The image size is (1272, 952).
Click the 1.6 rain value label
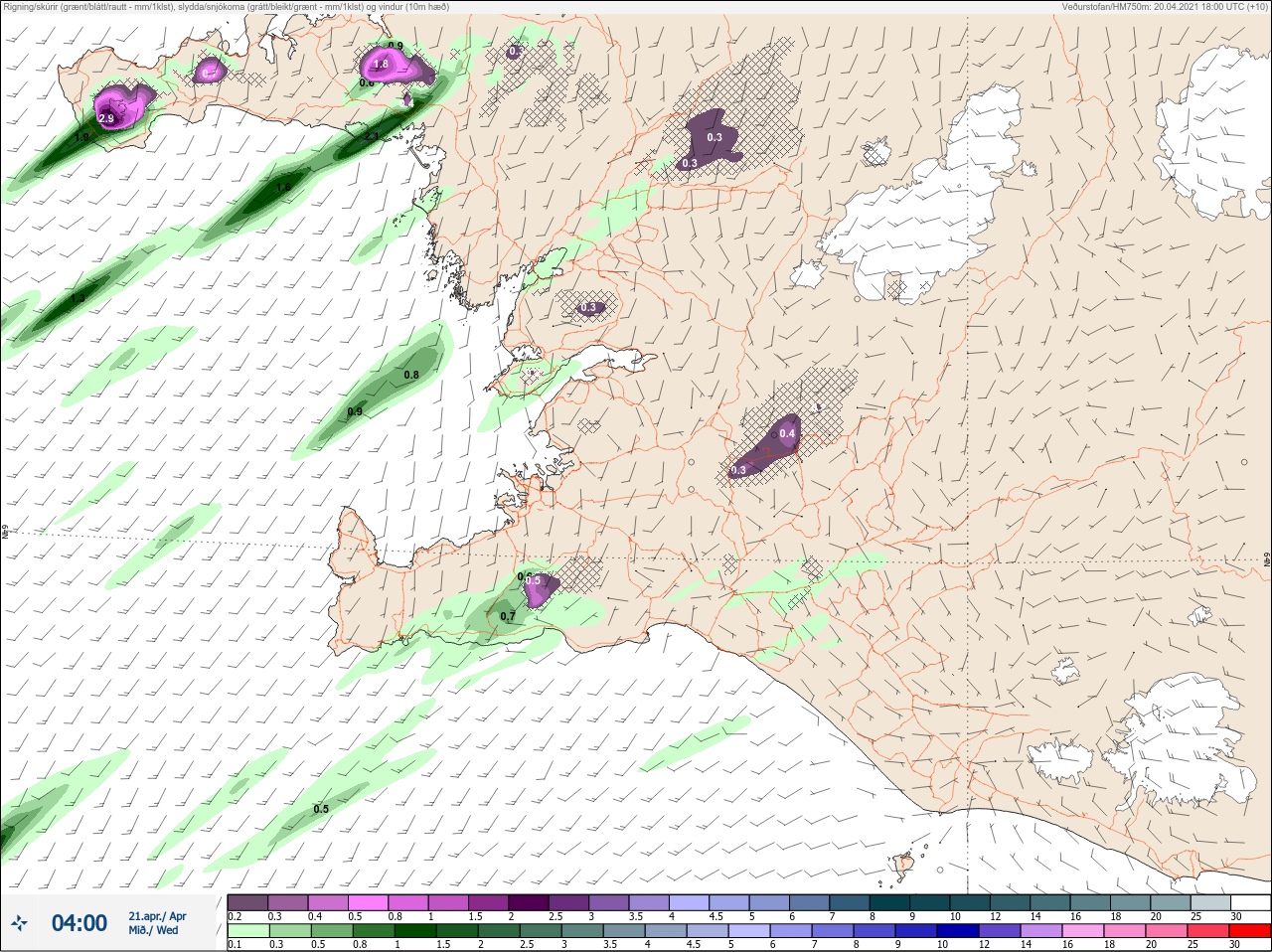click(x=283, y=187)
